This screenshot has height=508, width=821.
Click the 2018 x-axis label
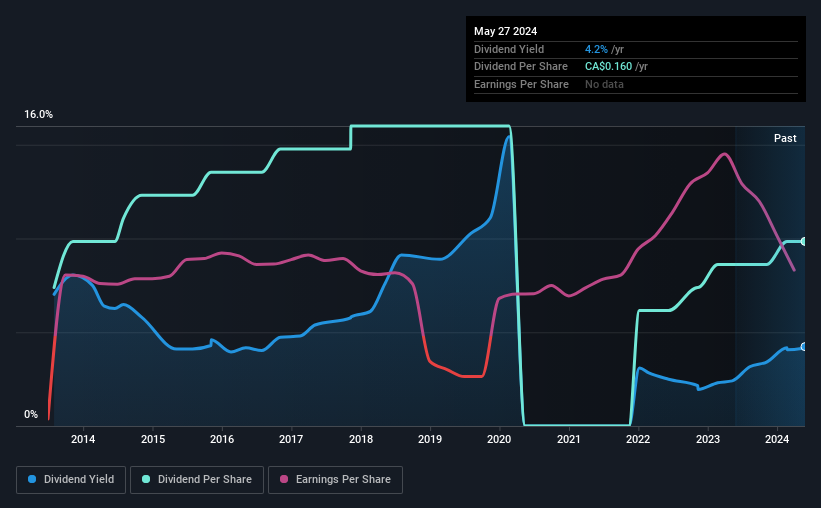(361, 439)
